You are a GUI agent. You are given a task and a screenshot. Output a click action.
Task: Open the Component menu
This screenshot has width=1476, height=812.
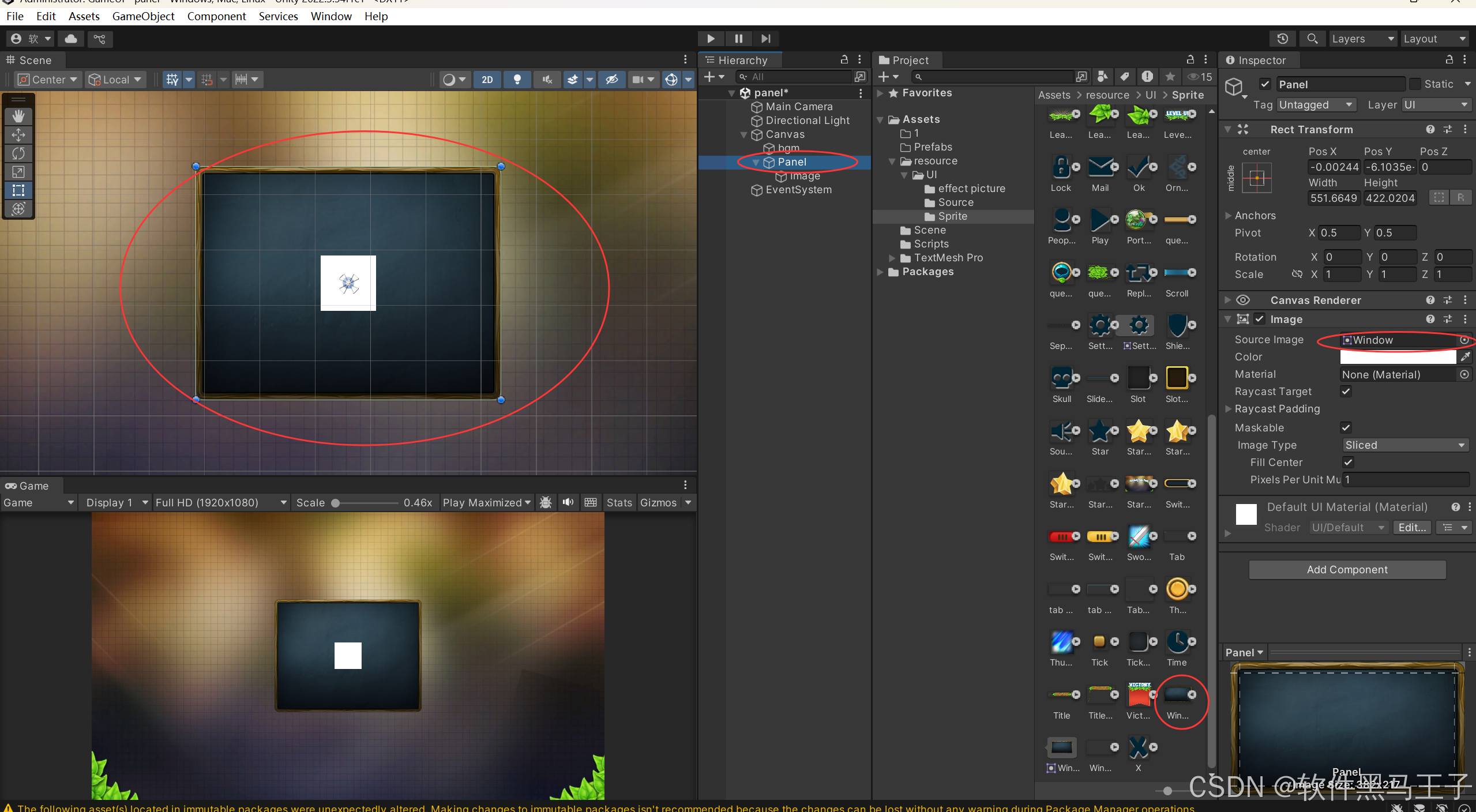(216, 16)
